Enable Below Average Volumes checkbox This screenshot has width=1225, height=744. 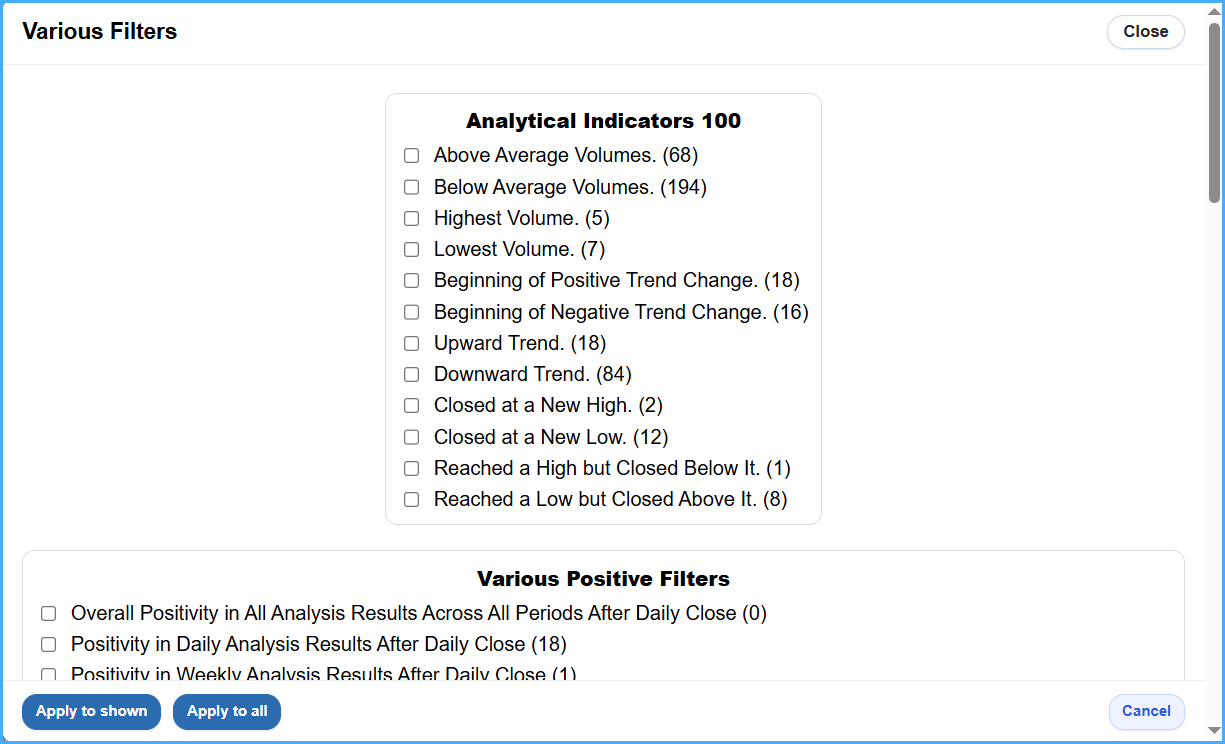[x=411, y=187]
